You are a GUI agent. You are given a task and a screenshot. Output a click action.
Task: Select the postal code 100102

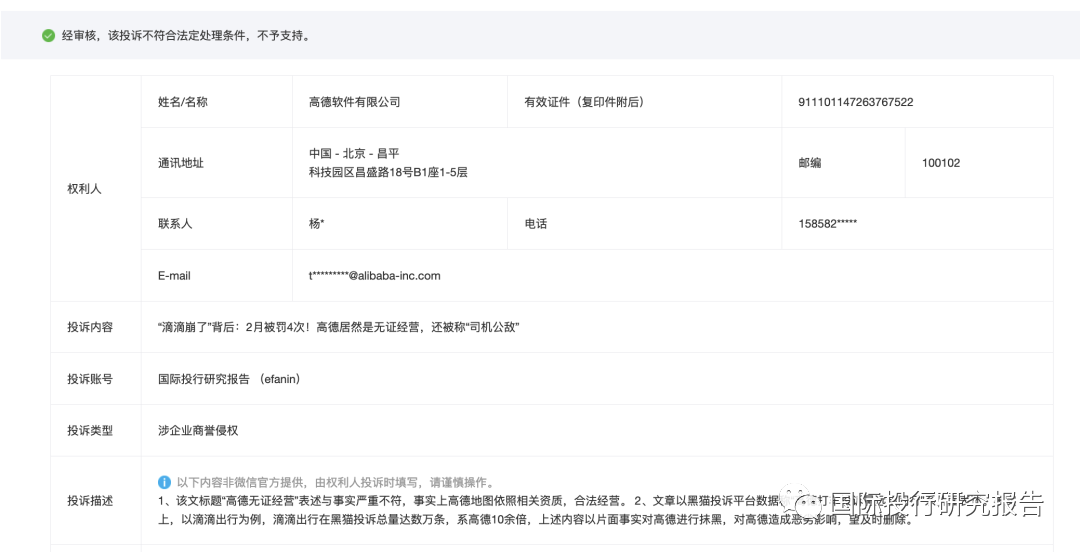(x=941, y=163)
